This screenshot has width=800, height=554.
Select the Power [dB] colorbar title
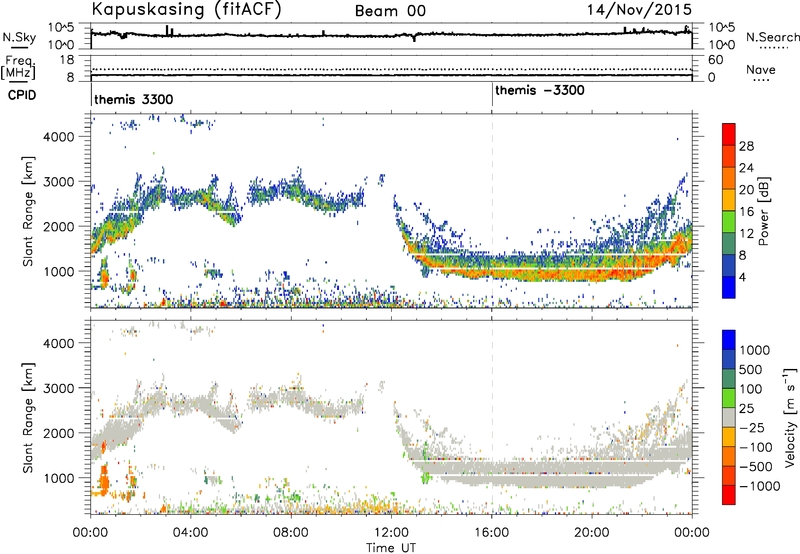pos(763,211)
